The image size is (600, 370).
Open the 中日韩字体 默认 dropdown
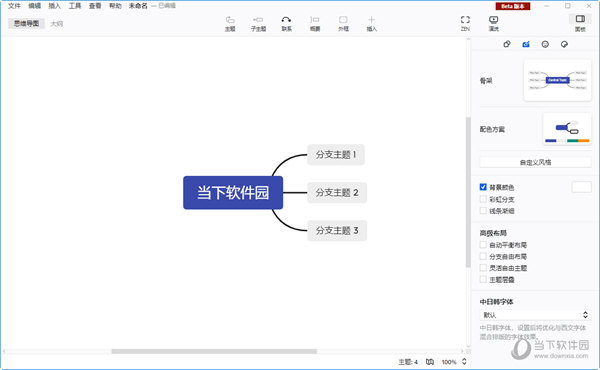point(535,315)
